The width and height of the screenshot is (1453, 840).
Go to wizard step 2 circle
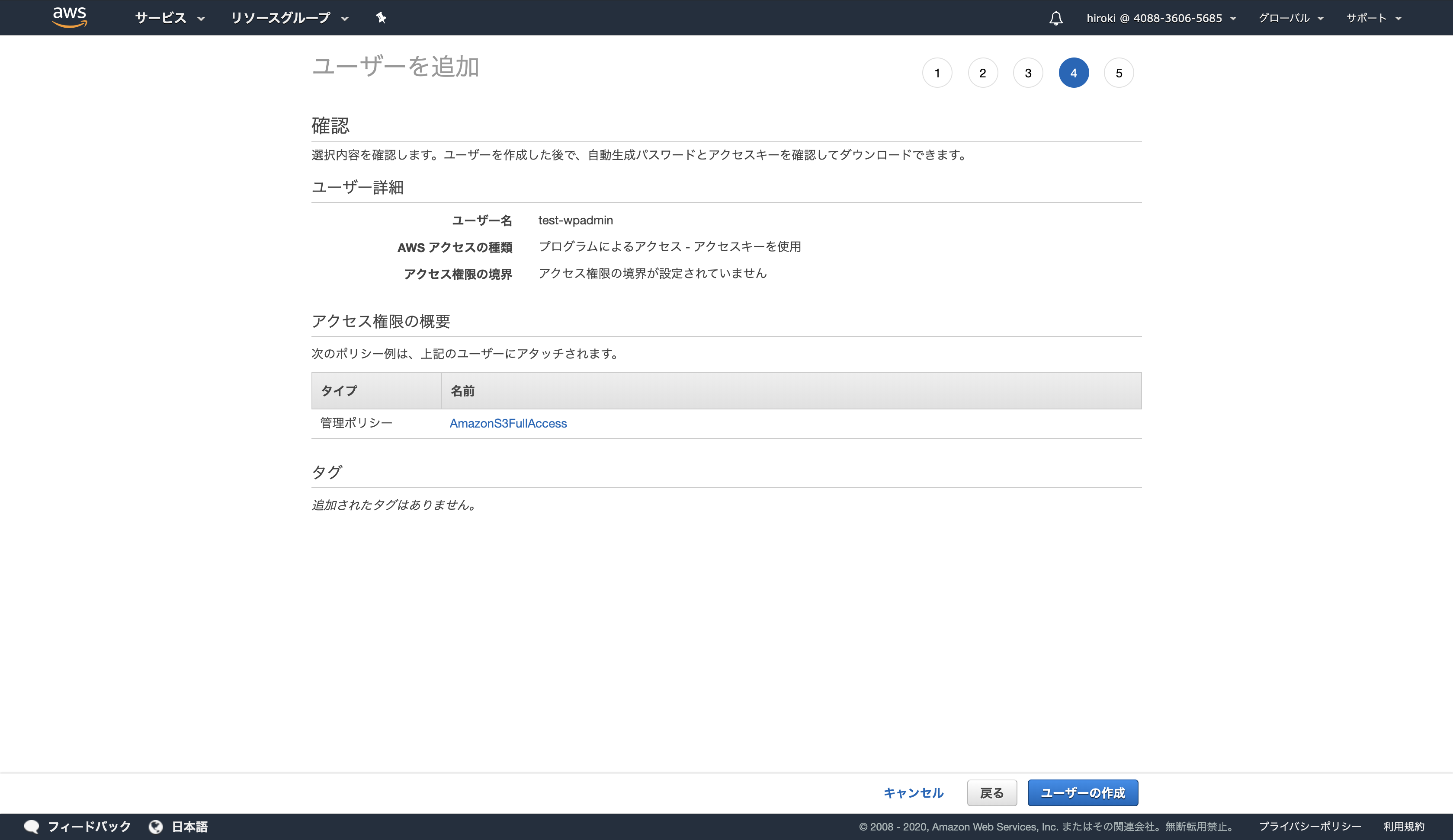click(982, 73)
